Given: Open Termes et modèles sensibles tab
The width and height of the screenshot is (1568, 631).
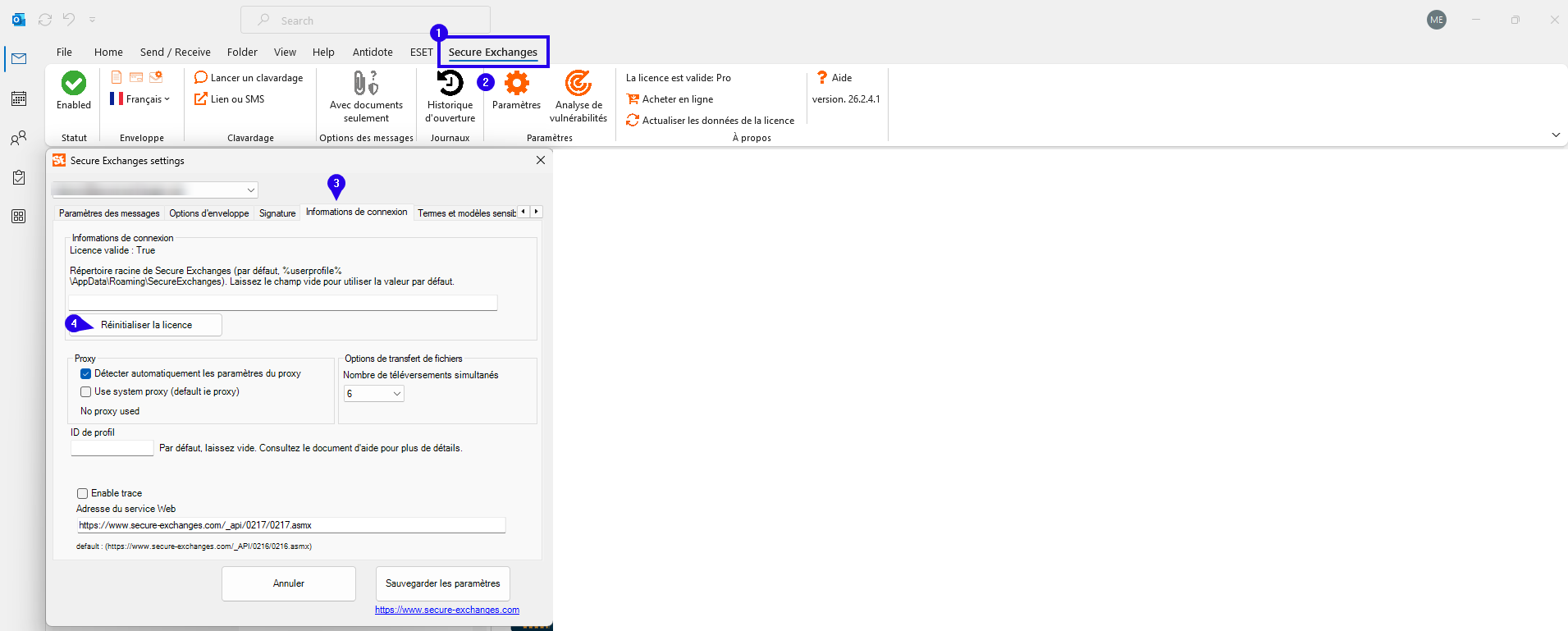Looking at the screenshot, I should tap(466, 213).
